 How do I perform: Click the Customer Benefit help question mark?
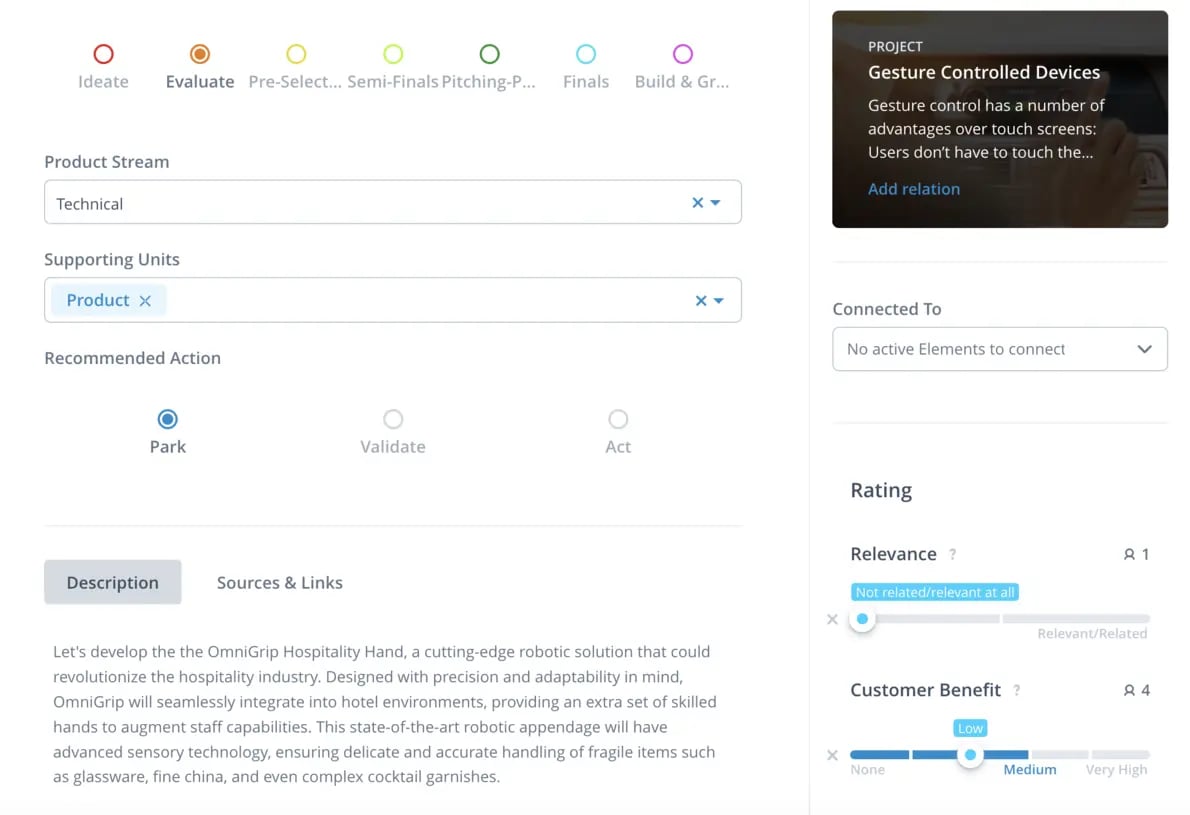tap(1017, 690)
